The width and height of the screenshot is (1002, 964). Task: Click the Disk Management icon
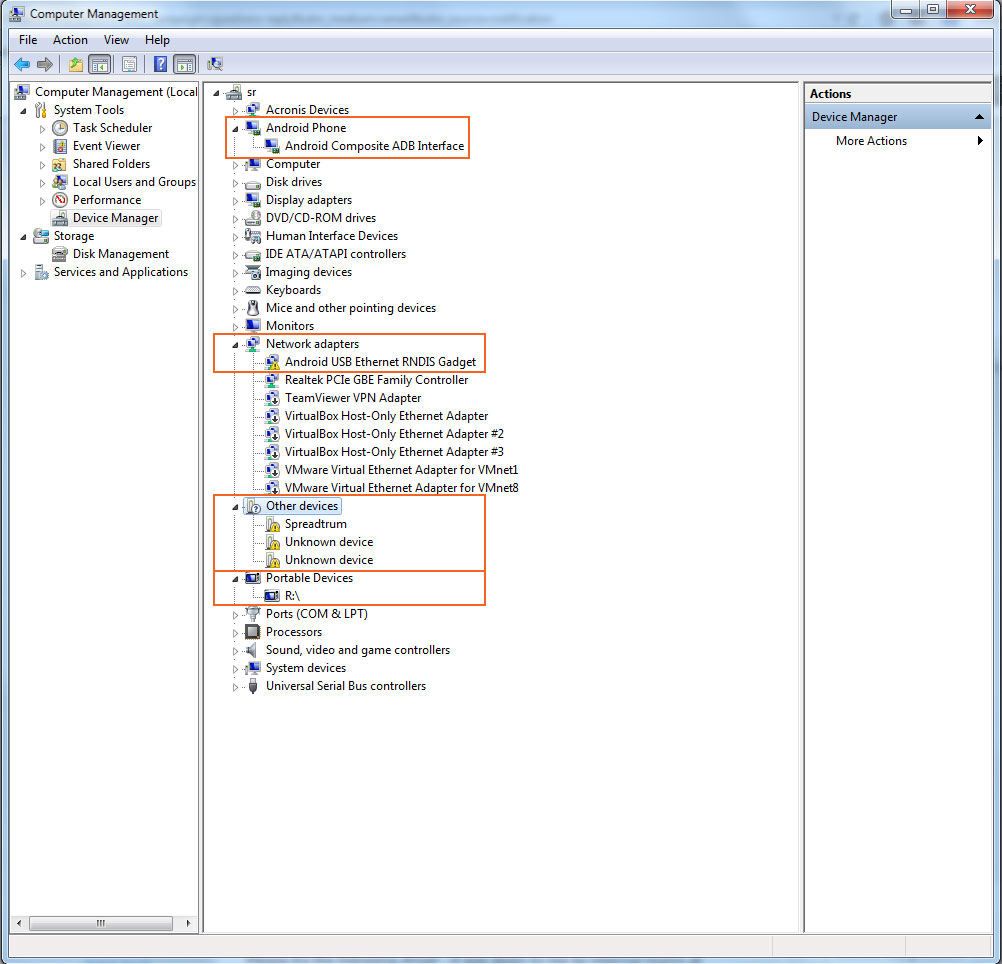click(x=60, y=254)
